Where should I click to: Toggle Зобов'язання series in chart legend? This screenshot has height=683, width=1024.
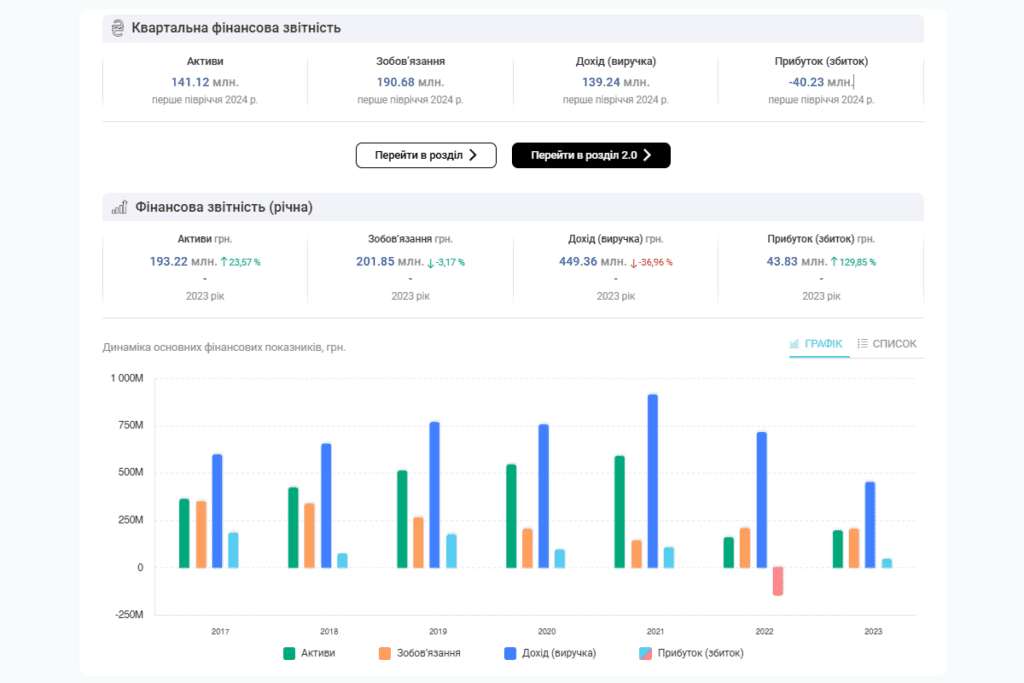click(x=420, y=653)
